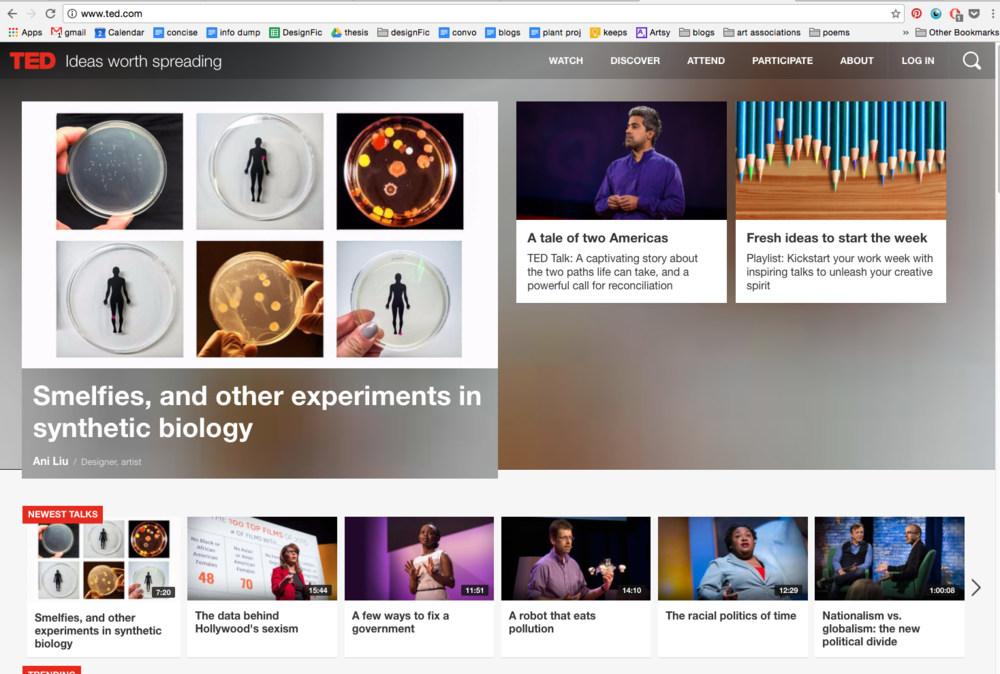
Task: Open 'A robot that eats pollution' title
Action: pos(552,622)
